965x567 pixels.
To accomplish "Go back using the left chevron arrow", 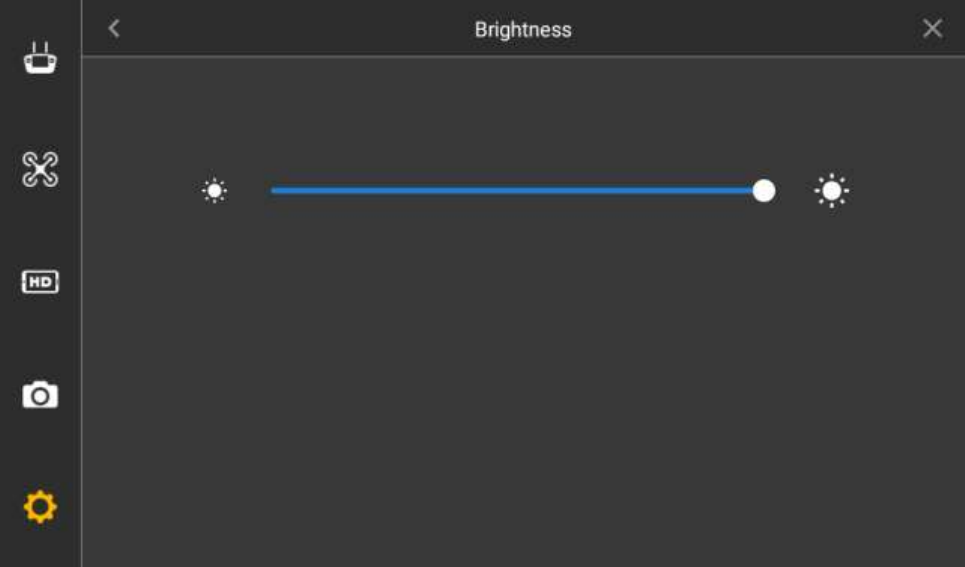I will click(x=114, y=28).
